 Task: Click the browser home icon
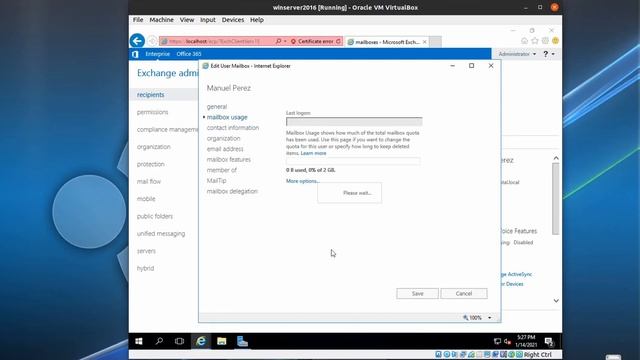coord(524,41)
